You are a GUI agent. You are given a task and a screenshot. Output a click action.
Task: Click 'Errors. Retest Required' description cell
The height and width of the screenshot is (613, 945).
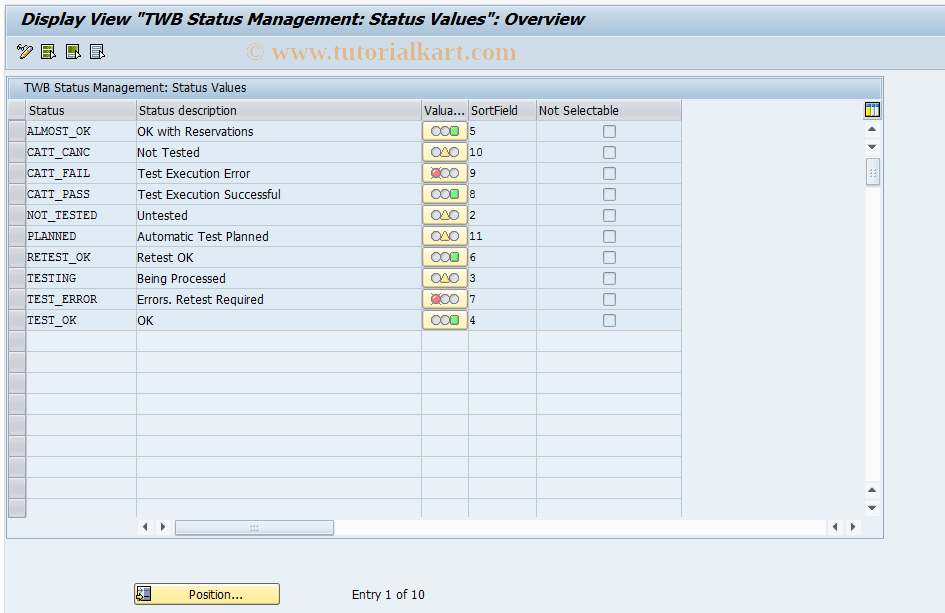pyautogui.click(x=279, y=300)
